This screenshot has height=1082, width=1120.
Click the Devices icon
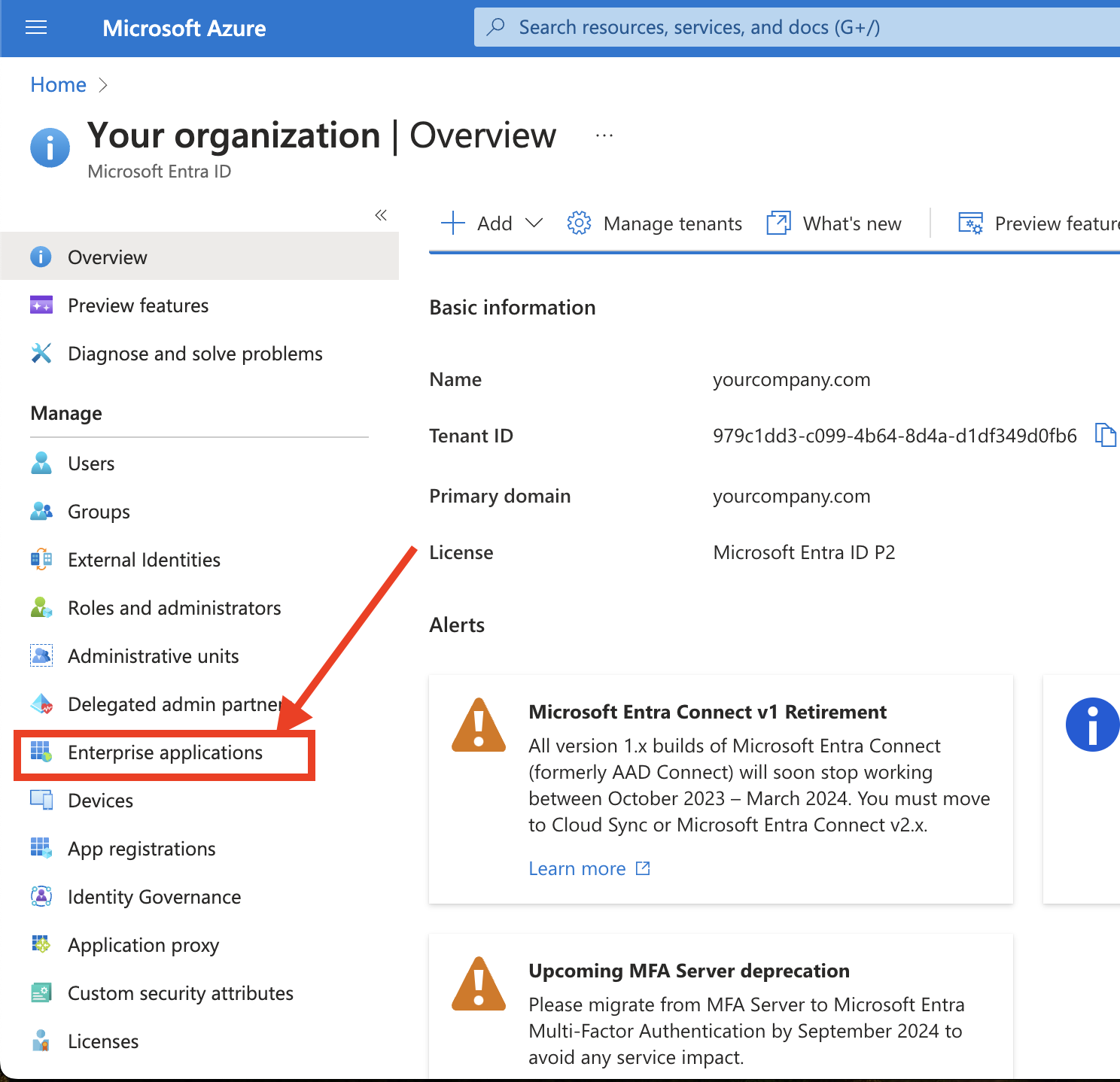(41, 800)
